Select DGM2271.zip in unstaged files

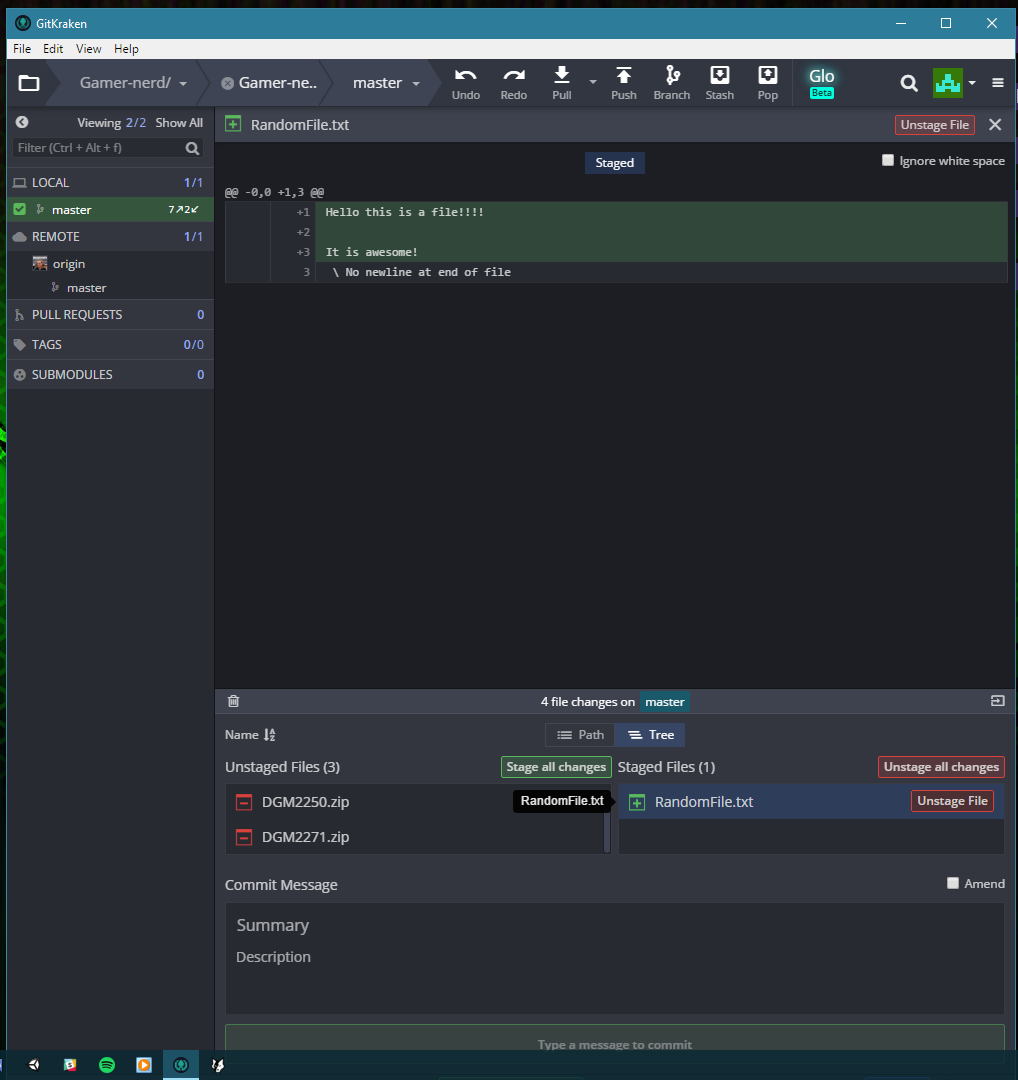[x=415, y=837]
